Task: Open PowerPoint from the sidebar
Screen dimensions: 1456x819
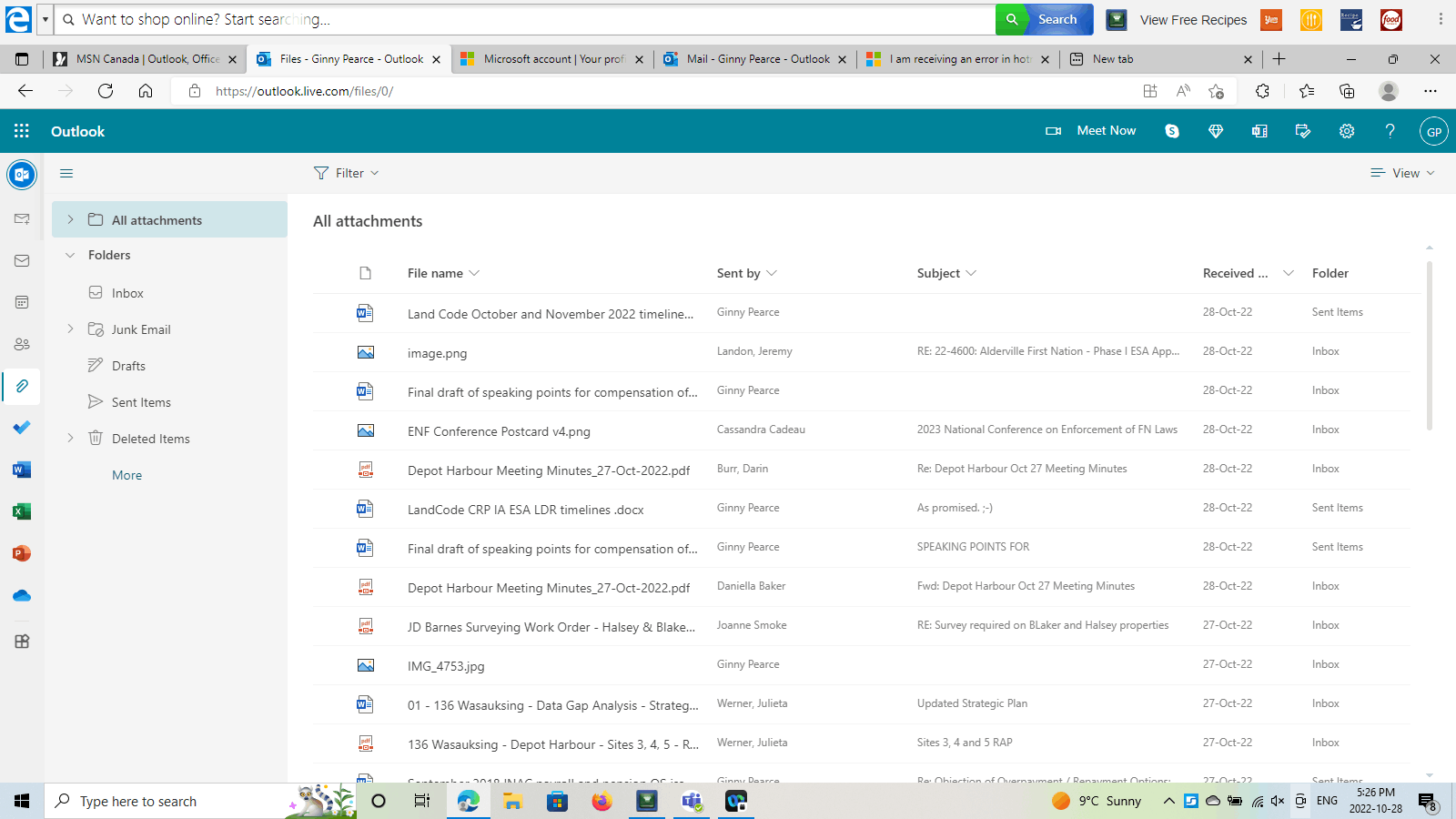Action: pos(22,553)
